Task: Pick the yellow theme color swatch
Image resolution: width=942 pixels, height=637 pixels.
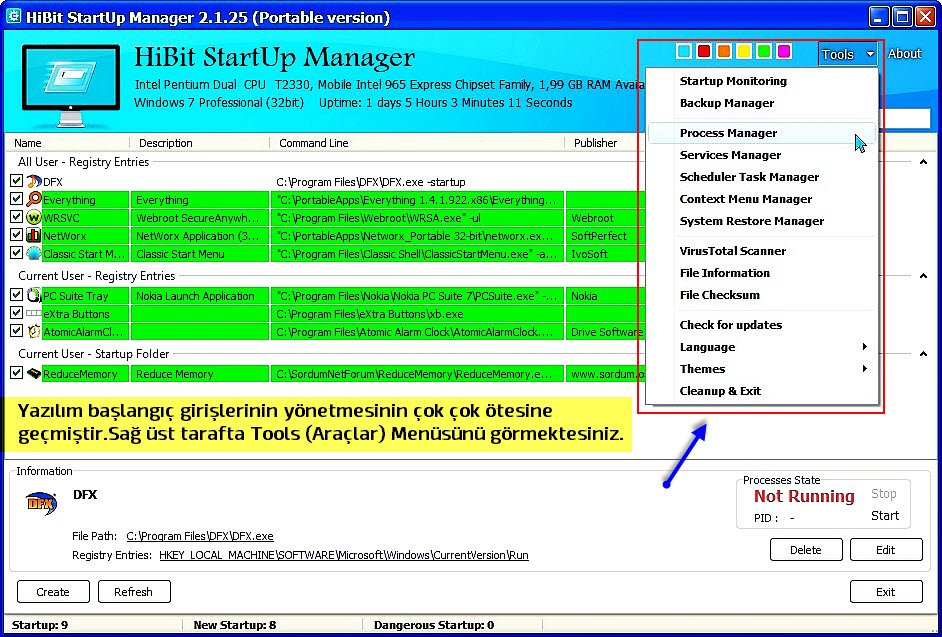Action: point(744,51)
